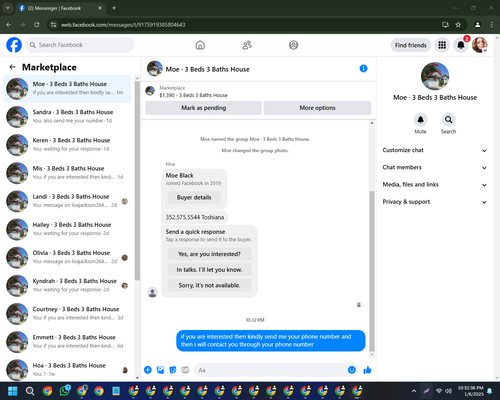Screen dimensions: 500x400
Task: Open Landi - 3 Beds 3 Baths House chat
Action: [67, 201]
